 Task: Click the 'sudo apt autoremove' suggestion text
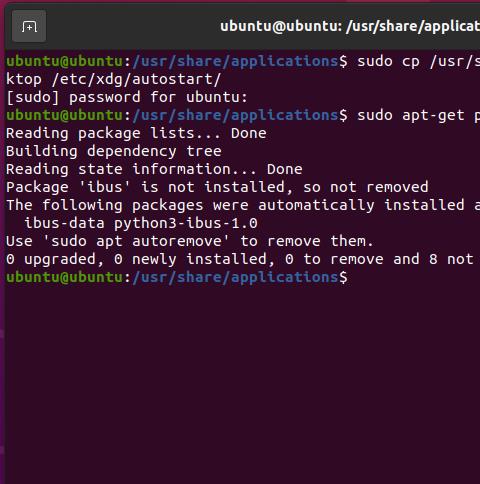pos(136,241)
